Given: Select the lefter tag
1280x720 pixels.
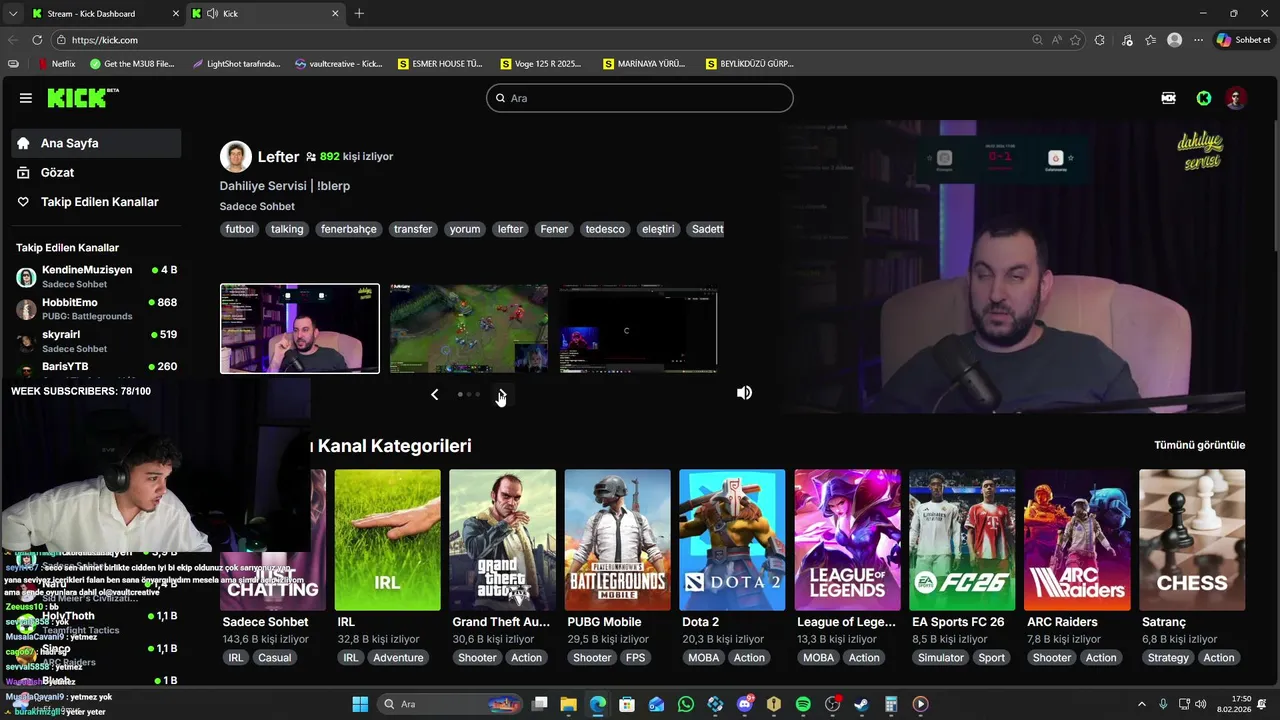Looking at the screenshot, I should (x=510, y=229).
